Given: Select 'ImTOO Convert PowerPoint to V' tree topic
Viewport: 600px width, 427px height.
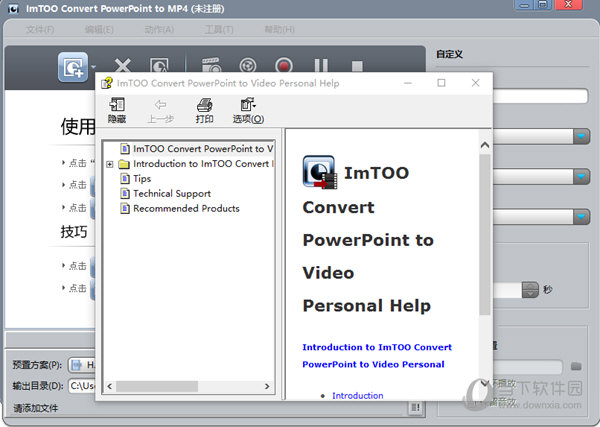Looking at the screenshot, I should 203,148.
